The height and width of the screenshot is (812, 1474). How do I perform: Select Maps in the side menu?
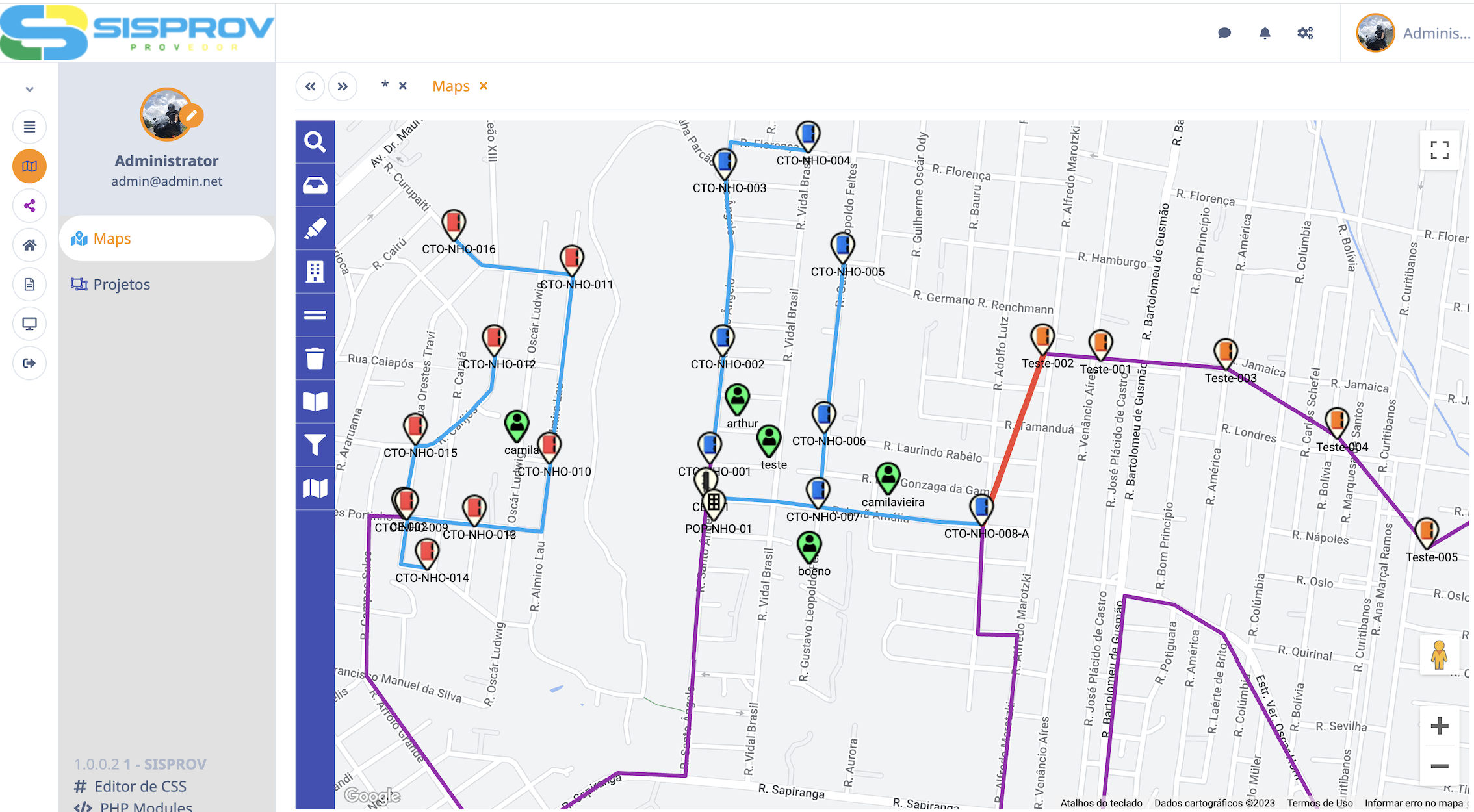(x=167, y=238)
